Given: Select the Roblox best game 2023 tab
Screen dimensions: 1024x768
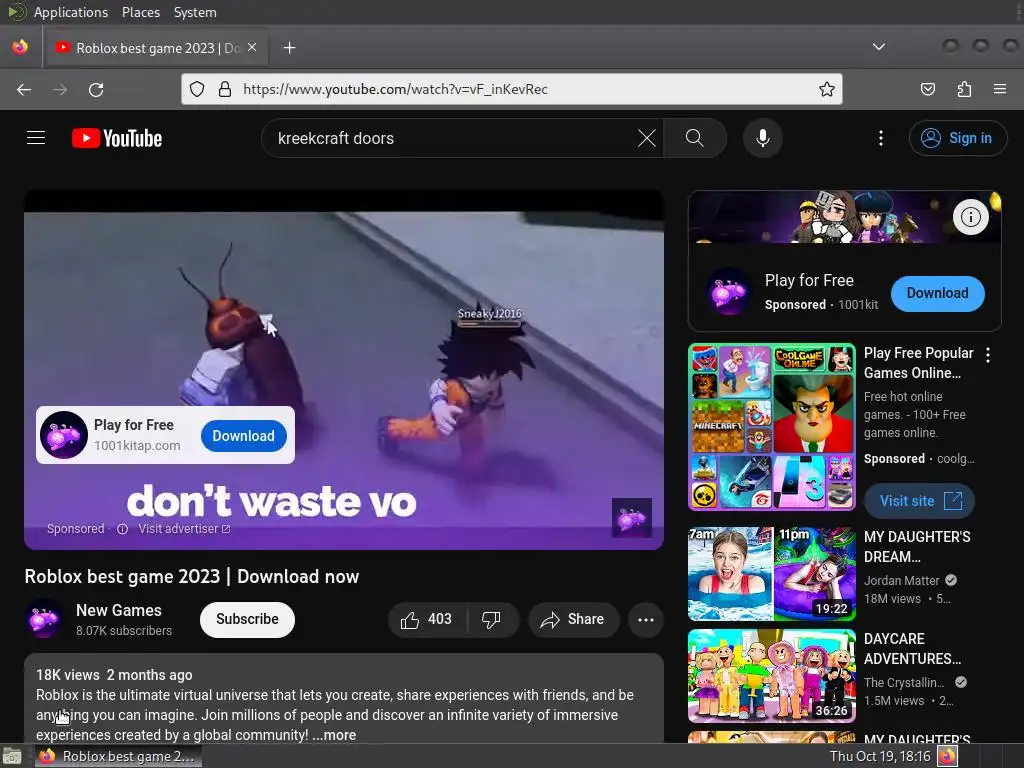Looking at the screenshot, I should pyautogui.click(x=155, y=48).
